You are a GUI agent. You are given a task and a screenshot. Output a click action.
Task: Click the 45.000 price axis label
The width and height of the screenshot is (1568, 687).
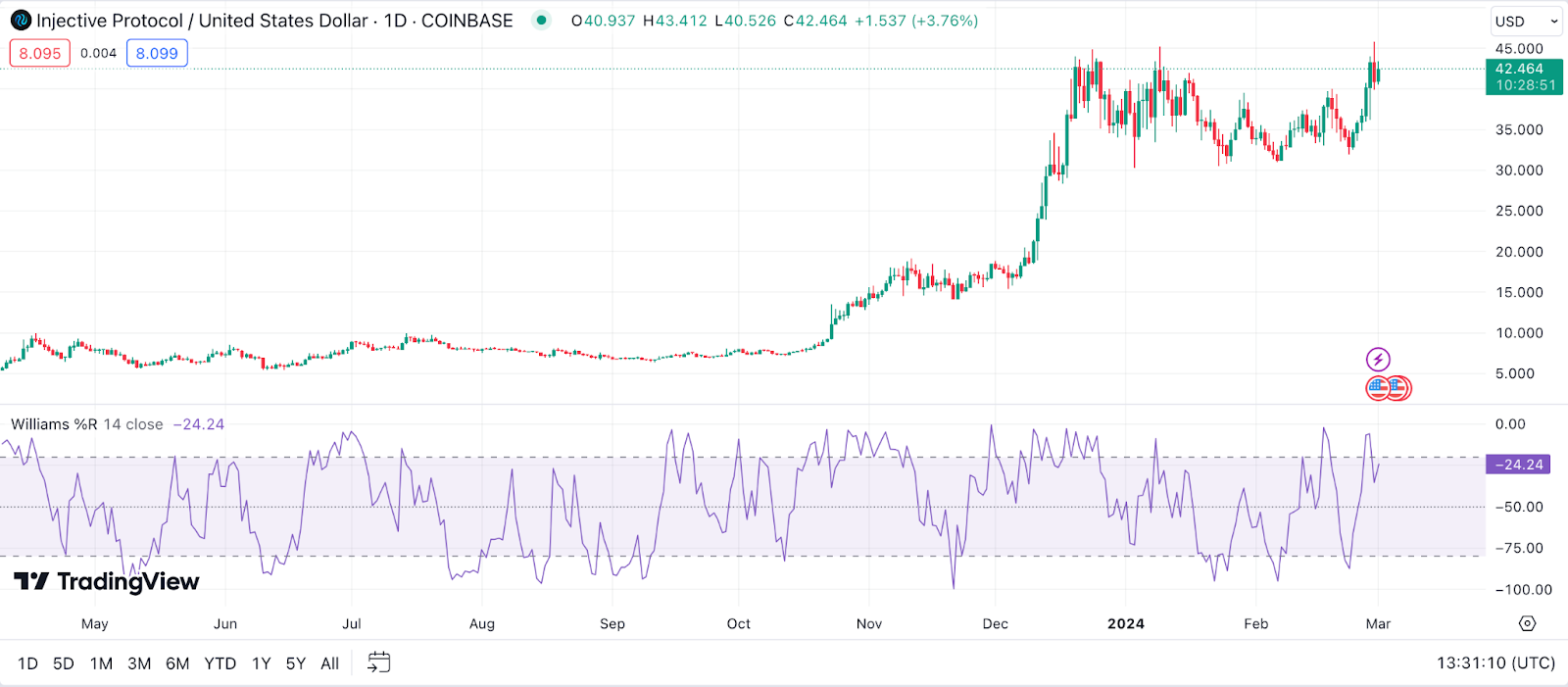1519,48
